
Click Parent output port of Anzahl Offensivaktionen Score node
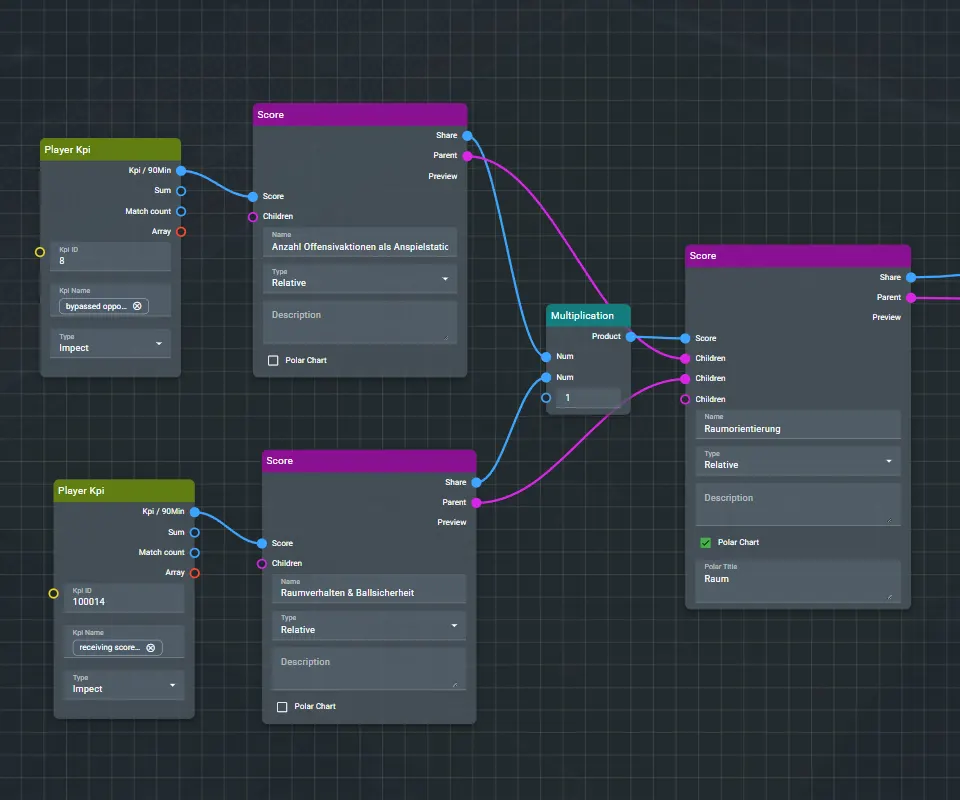467,156
